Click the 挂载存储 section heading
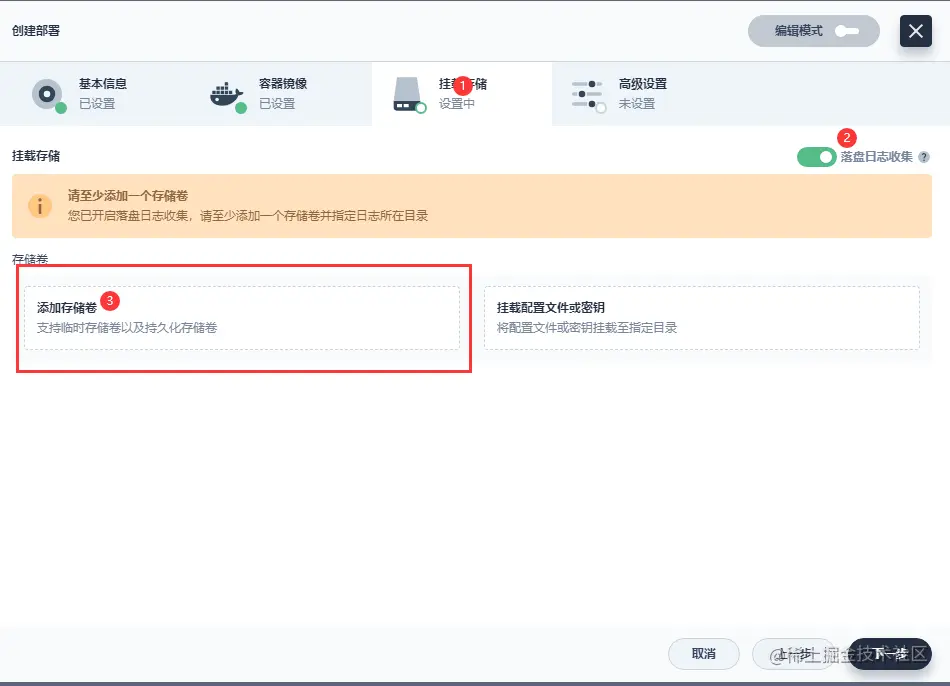The height and width of the screenshot is (686, 950). tap(36, 156)
